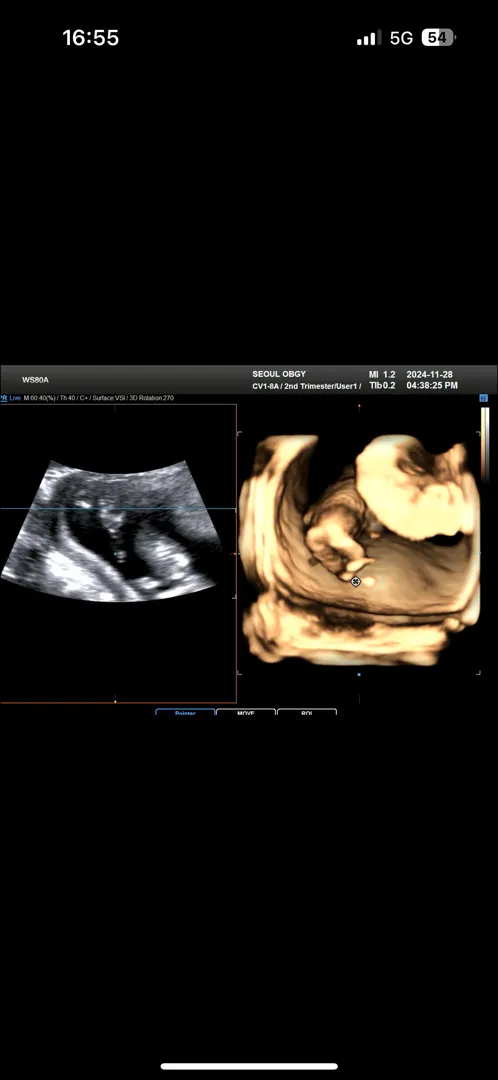Click the blue R icon above color bar
Viewport: 498px width, 1080px height.
484,398
